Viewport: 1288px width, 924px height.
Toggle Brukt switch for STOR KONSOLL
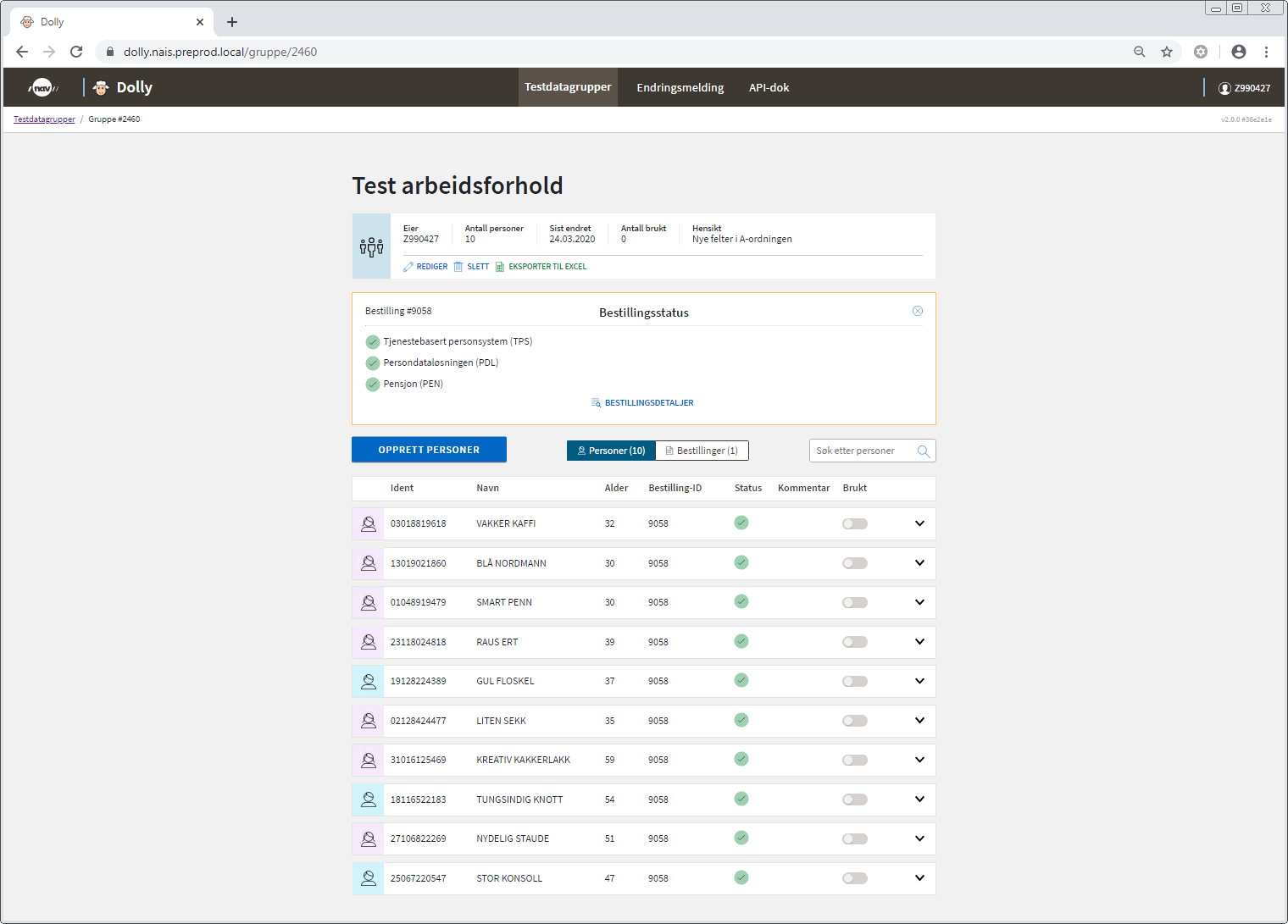[855, 878]
